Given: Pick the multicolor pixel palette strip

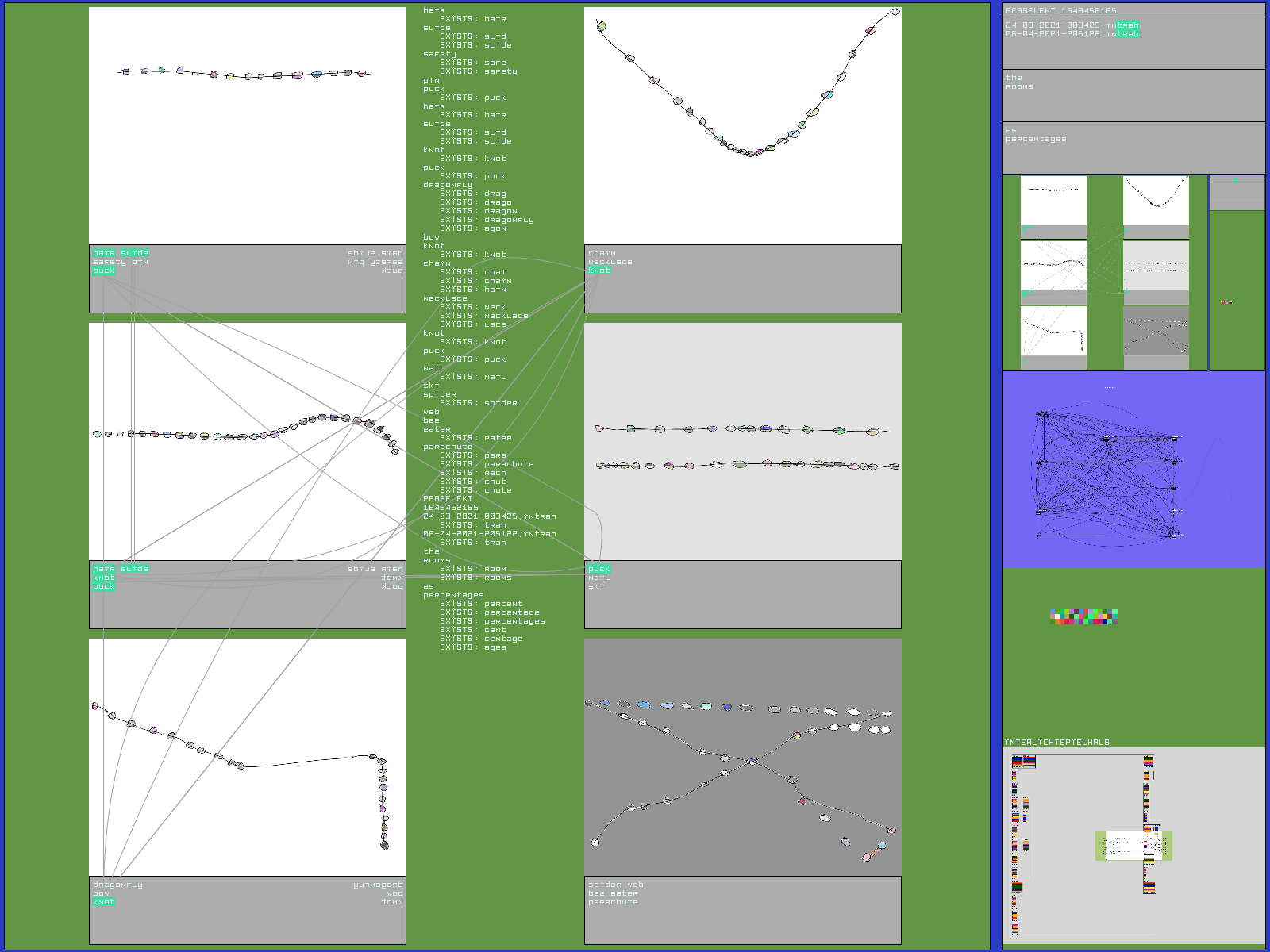Looking at the screenshot, I should coord(1083,617).
